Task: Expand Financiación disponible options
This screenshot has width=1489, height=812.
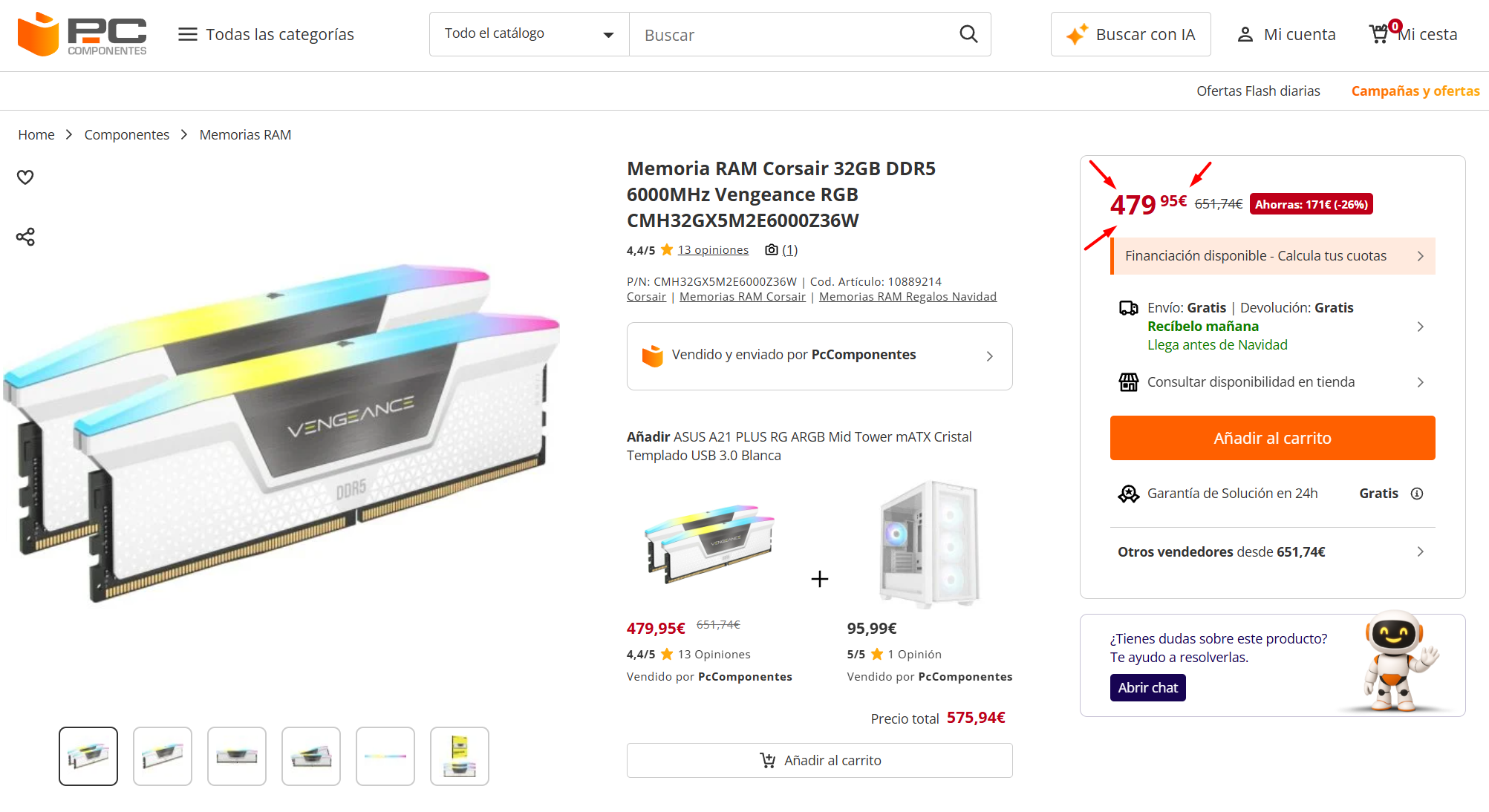Action: coord(1273,256)
